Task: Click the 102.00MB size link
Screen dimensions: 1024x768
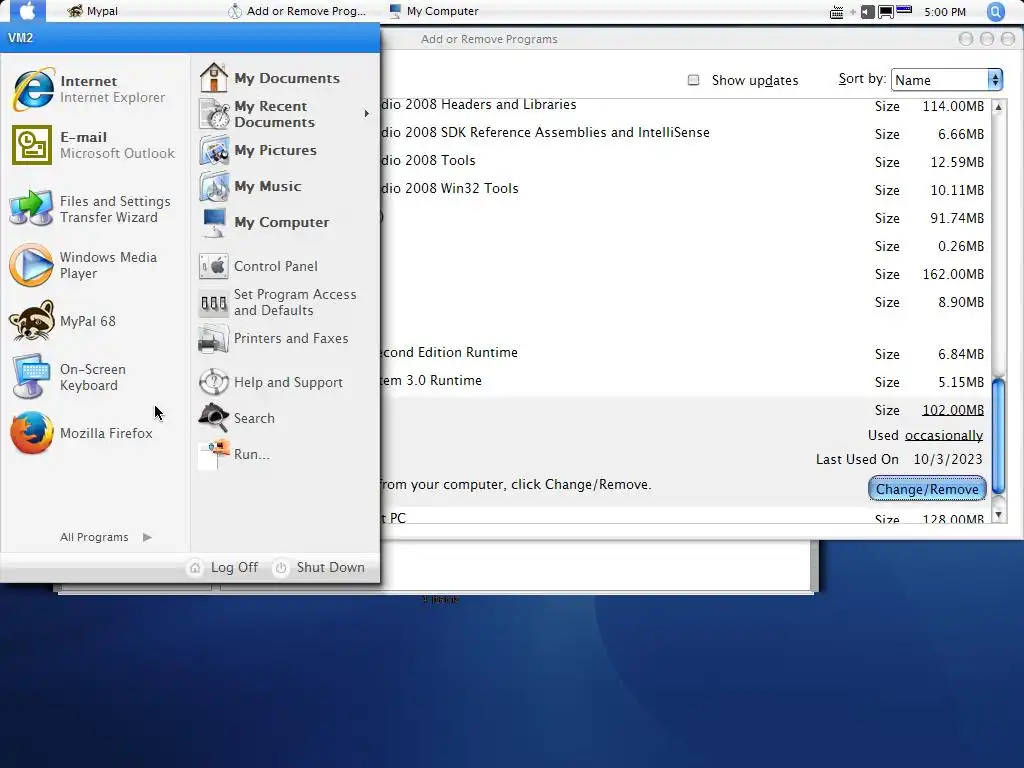Action: coord(953,410)
